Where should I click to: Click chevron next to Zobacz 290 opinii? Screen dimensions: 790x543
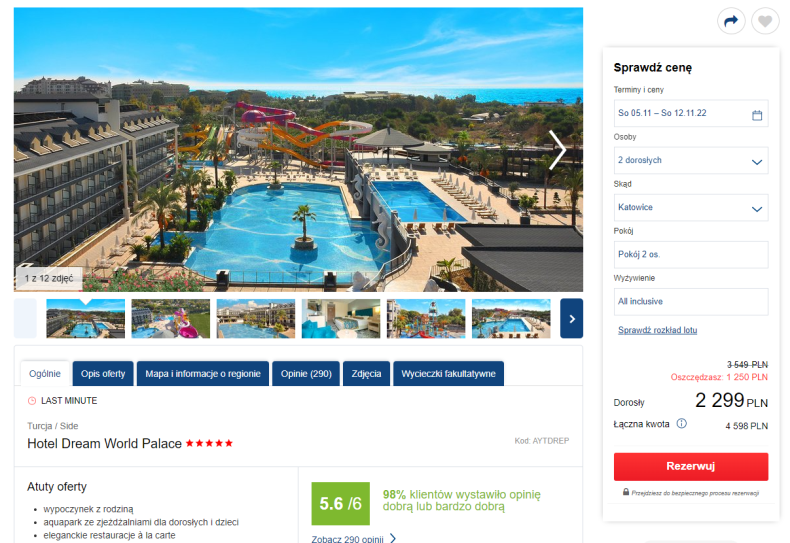tap(393, 538)
